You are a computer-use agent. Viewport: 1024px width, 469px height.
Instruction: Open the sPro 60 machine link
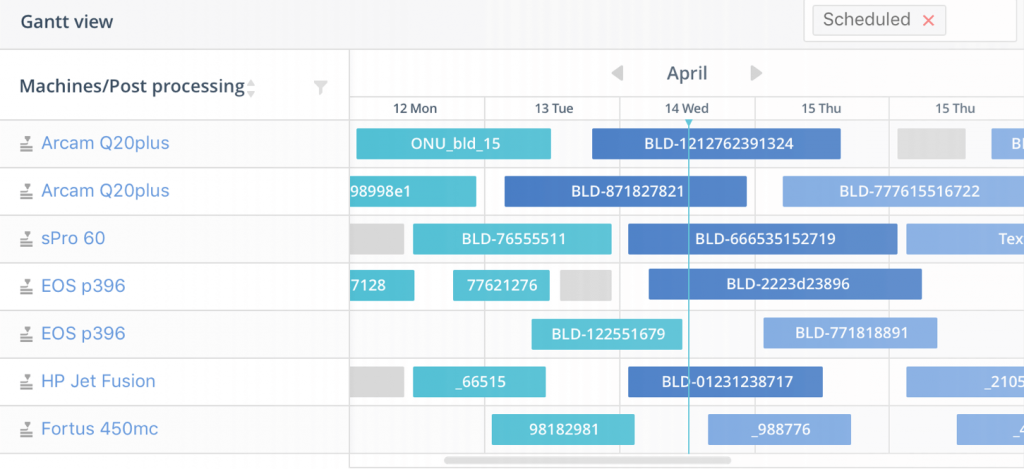point(73,238)
